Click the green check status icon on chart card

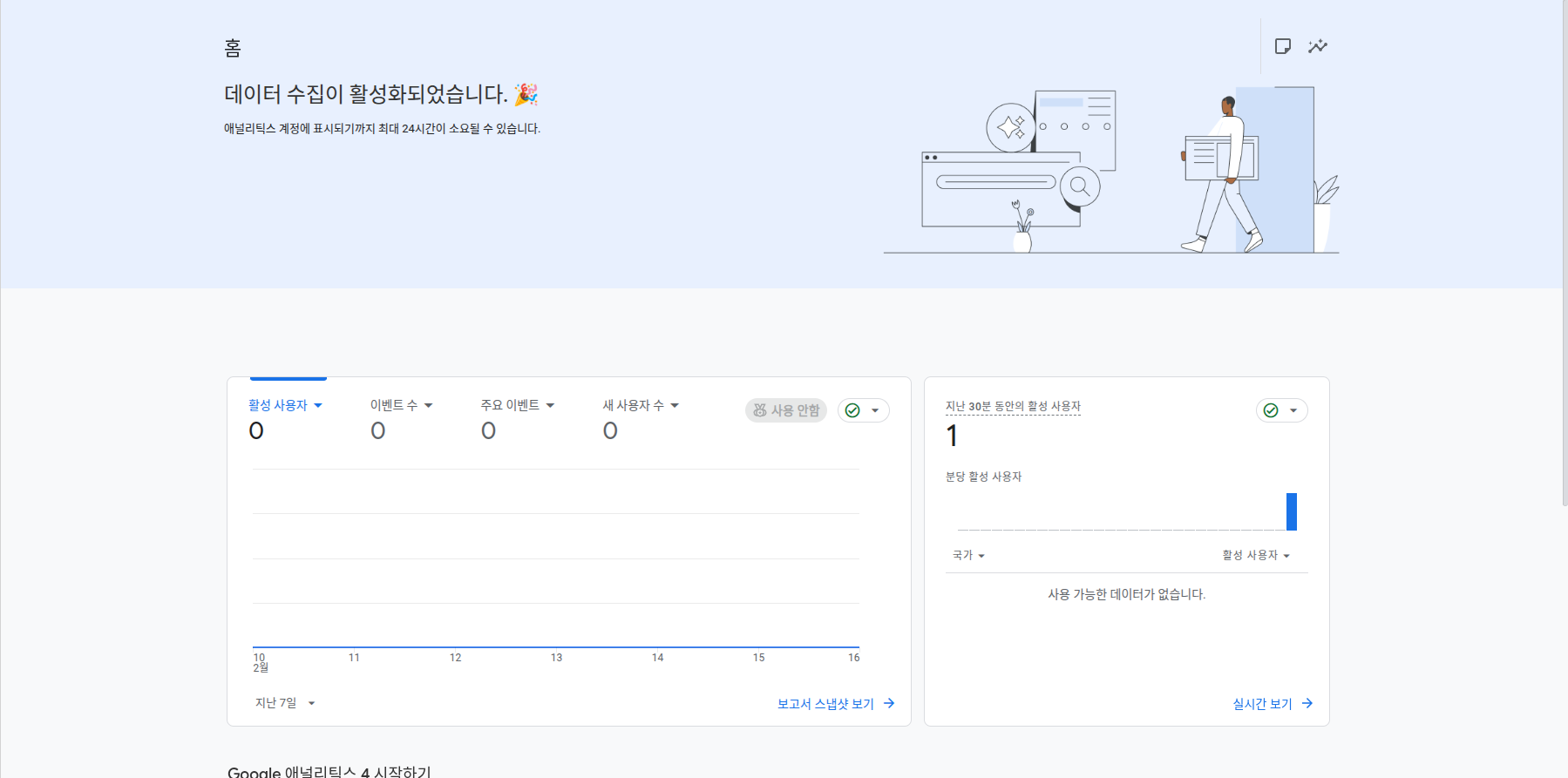coord(853,410)
